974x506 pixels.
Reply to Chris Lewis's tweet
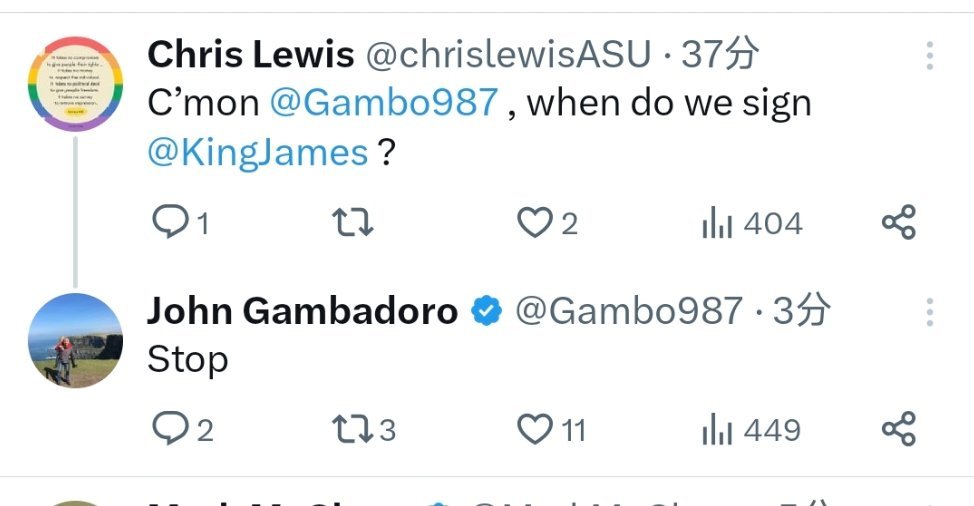coord(180,222)
